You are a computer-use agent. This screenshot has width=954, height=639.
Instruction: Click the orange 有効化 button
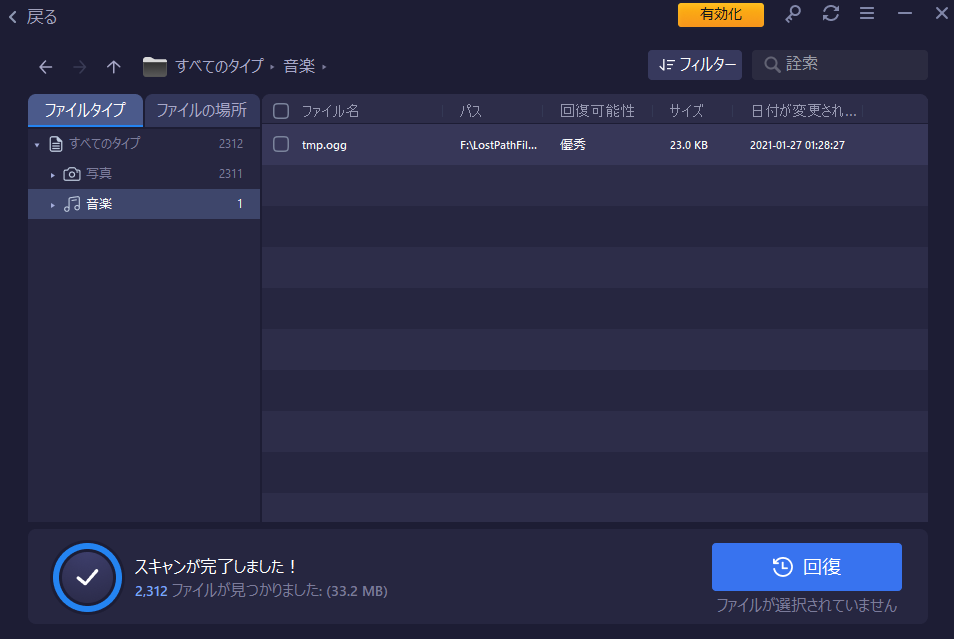720,15
